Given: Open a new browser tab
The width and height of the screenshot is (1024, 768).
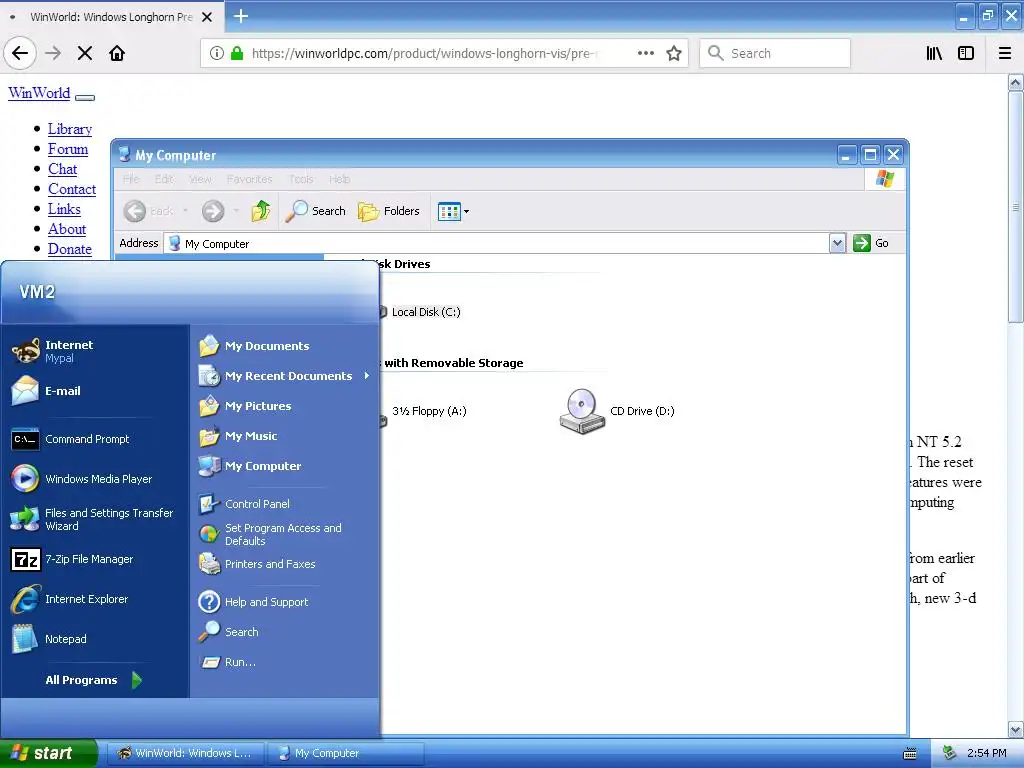Looking at the screenshot, I should (241, 16).
